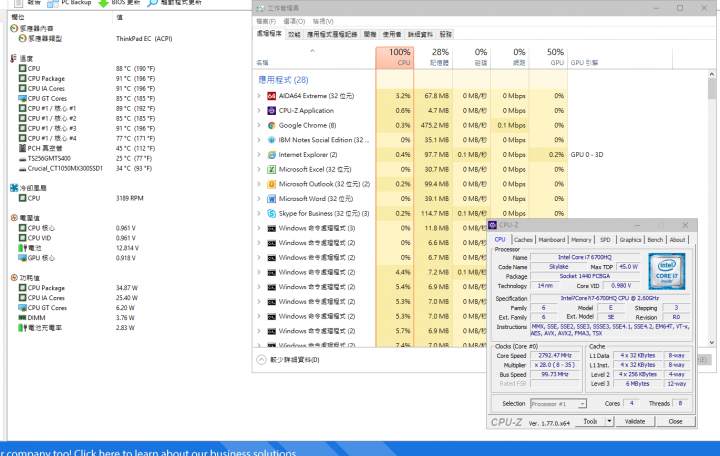Click the lightning icon of the 電壓值 section
This screenshot has width=720, height=456.
(14, 218)
